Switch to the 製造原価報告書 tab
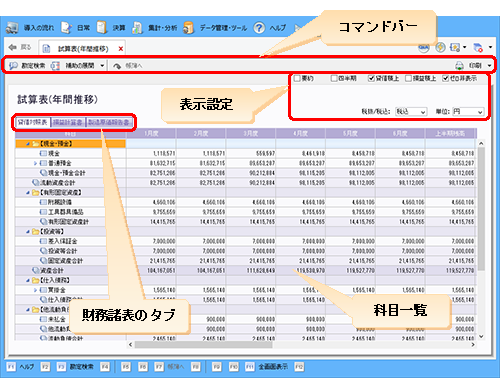This screenshot has height=378, width=500. (109, 122)
